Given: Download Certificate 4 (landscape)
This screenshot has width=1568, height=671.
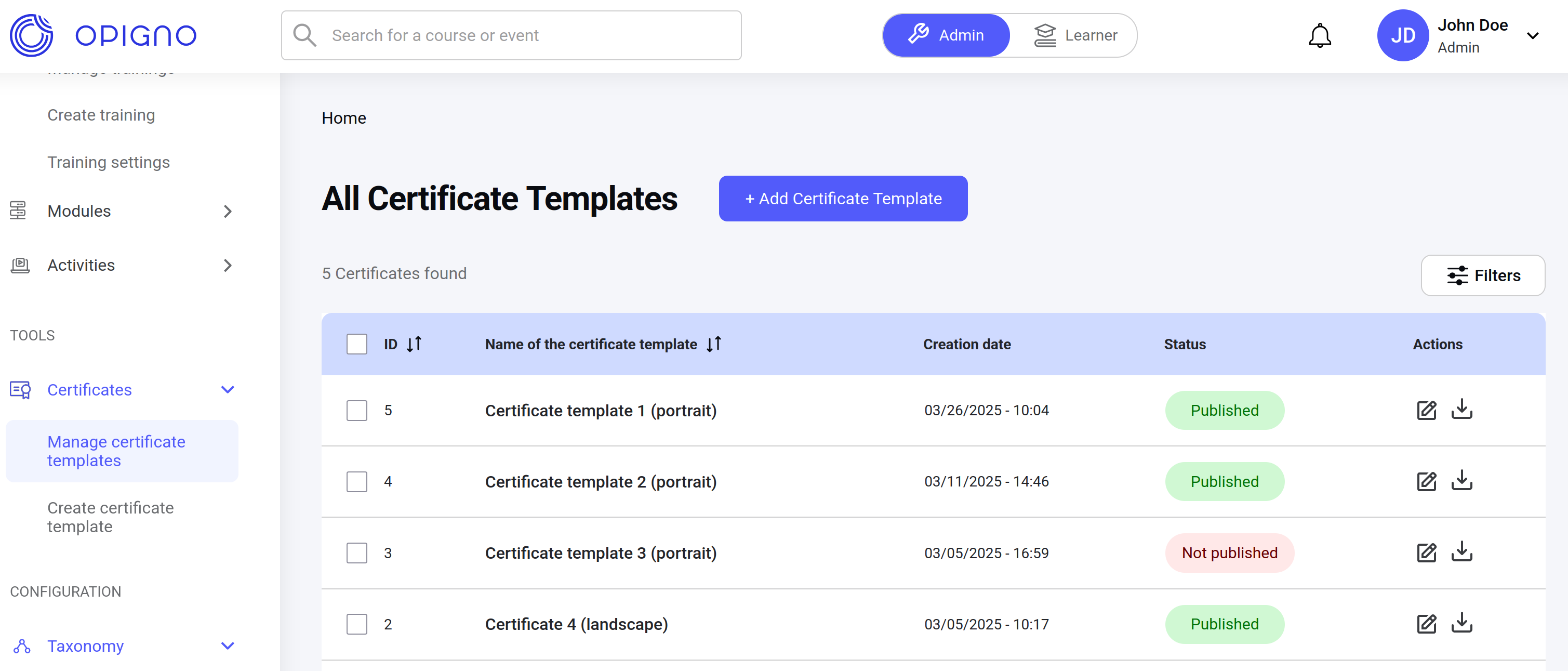Looking at the screenshot, I should [1461, 624].
